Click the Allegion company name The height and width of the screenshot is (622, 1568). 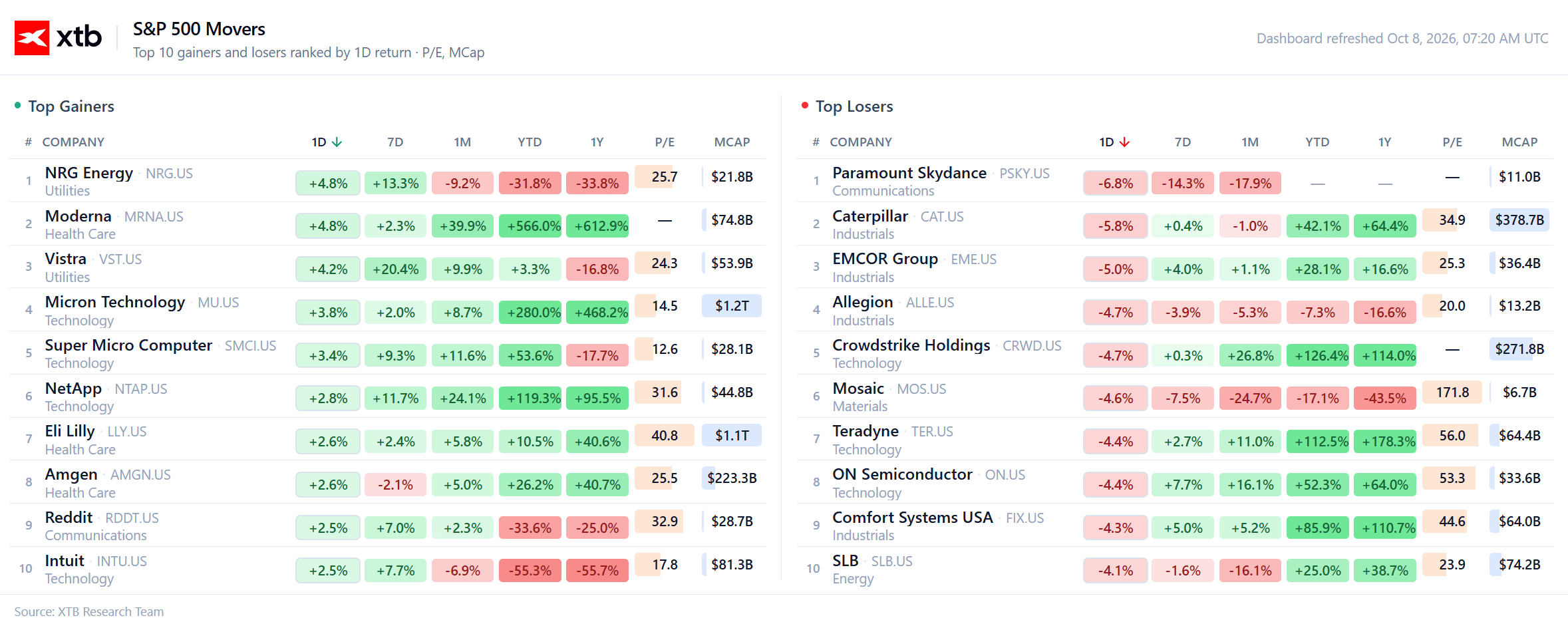tap(862, 302)
